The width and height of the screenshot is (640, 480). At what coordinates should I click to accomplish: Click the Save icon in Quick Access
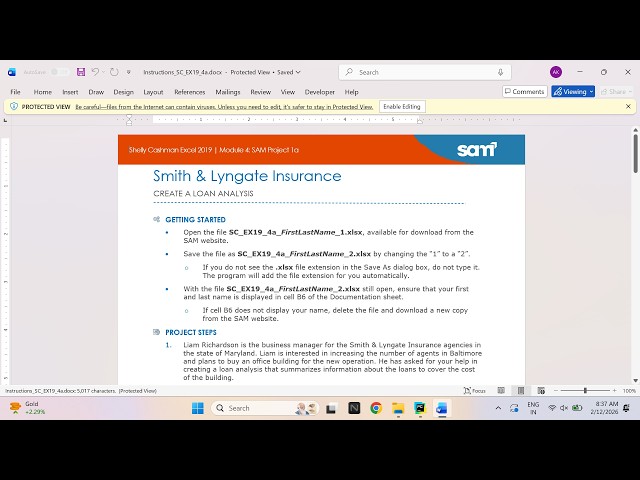[81, 72]
